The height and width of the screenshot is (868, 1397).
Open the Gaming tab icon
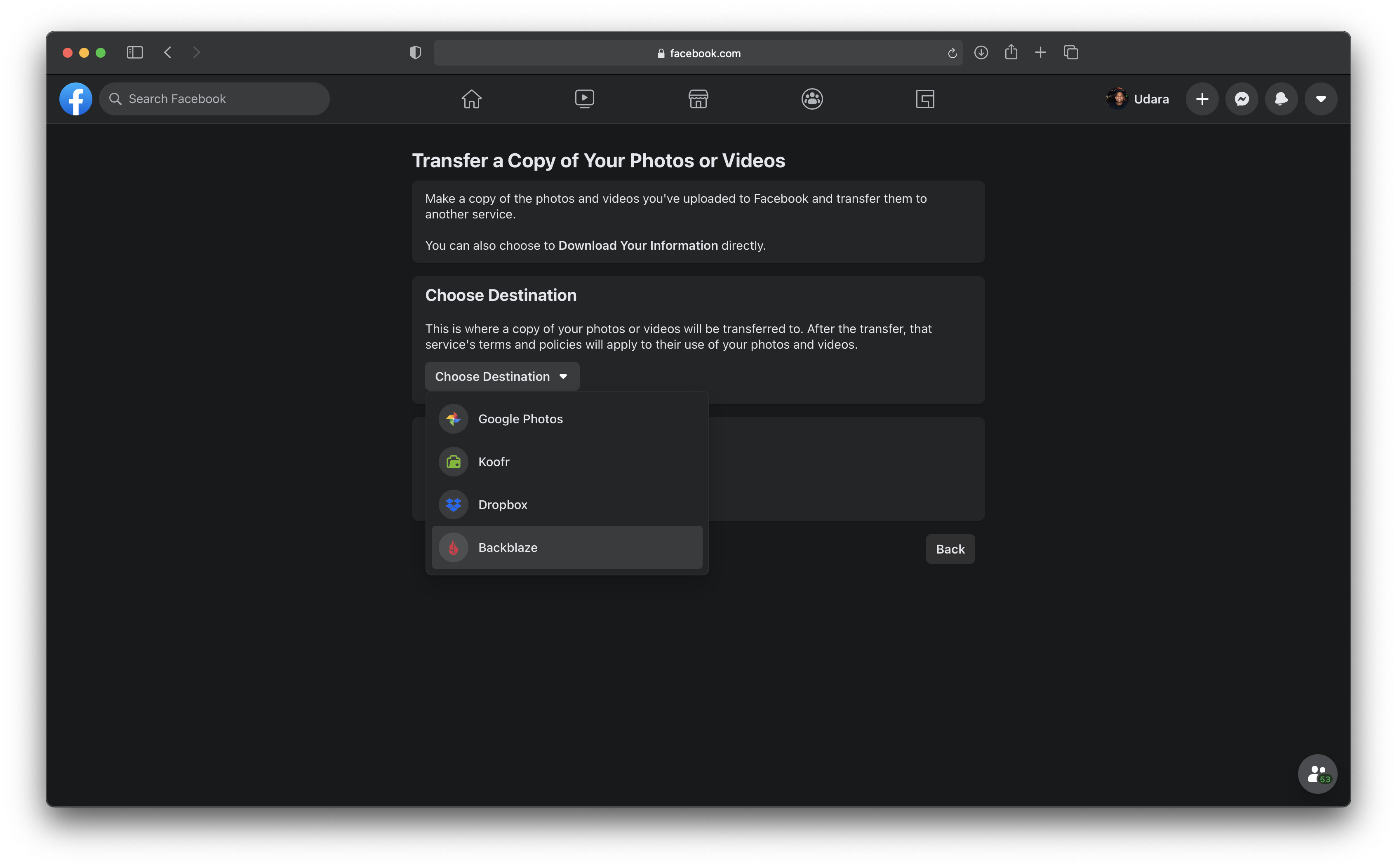(x=925, y=99)
